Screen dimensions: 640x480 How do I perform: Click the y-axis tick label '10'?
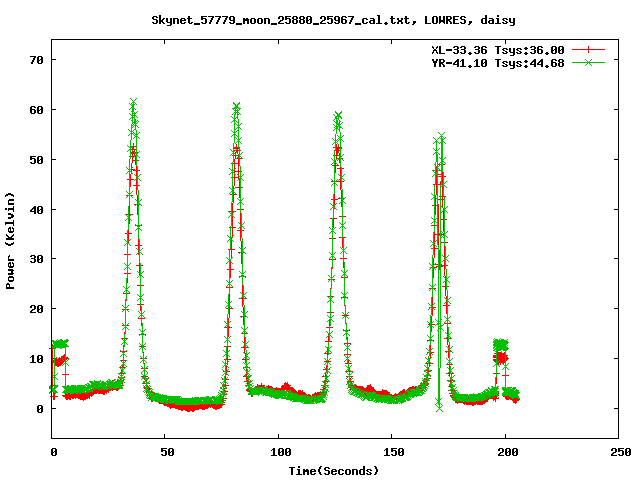point(36,359)
